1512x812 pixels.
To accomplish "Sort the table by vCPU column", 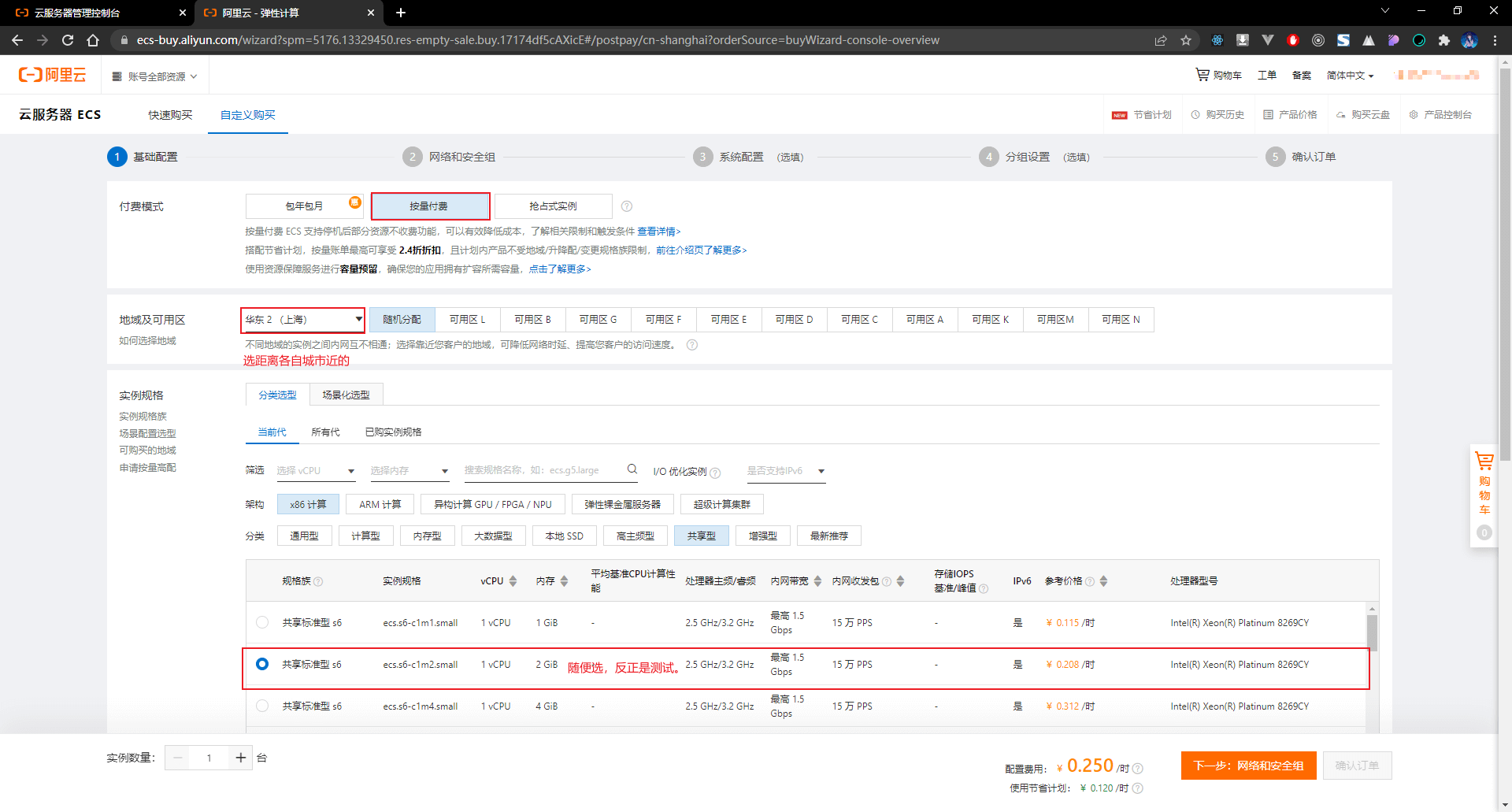I will pyautogui.click(x=513, y=581).
